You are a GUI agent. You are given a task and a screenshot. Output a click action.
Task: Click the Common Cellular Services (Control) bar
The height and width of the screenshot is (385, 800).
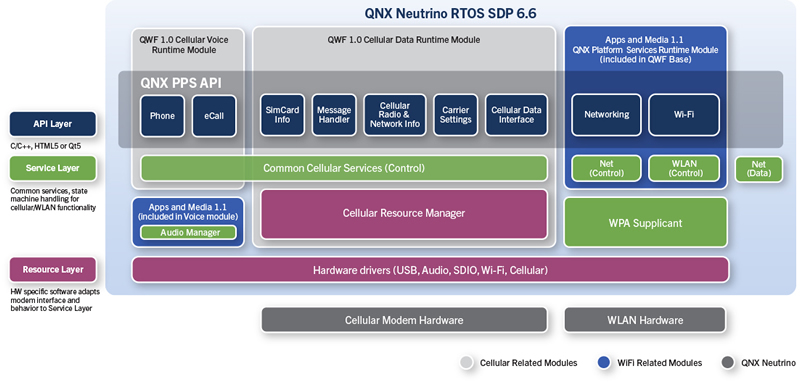click(x=344, y=168)
